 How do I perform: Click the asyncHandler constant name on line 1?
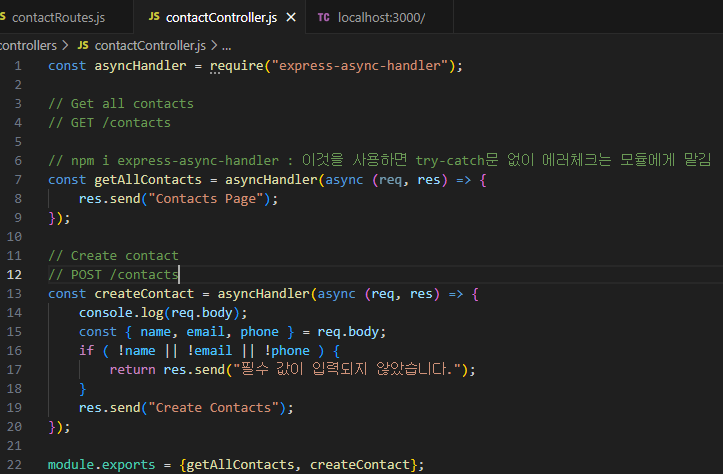point(140,66)
